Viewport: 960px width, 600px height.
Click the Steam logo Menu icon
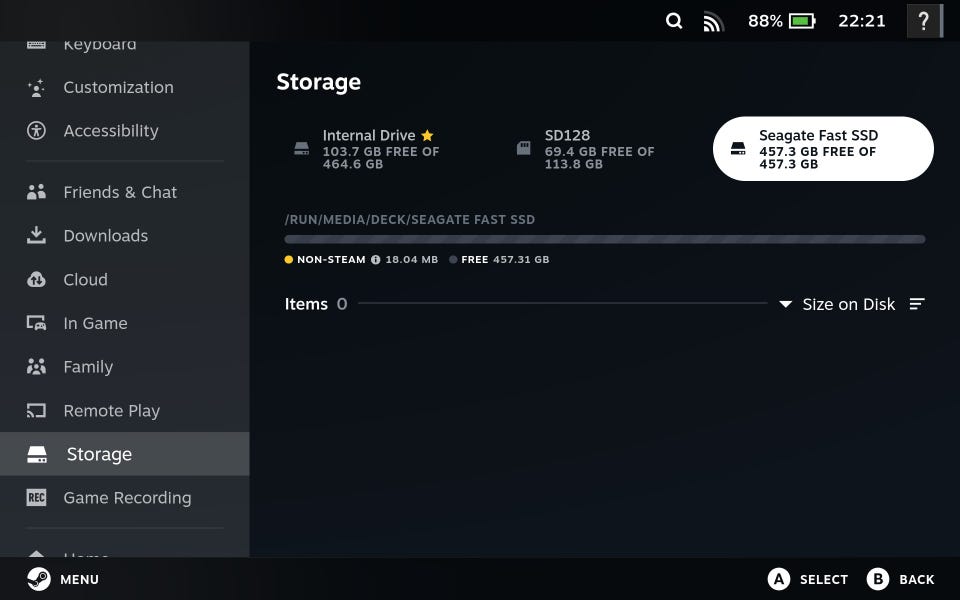pos(39,579)
